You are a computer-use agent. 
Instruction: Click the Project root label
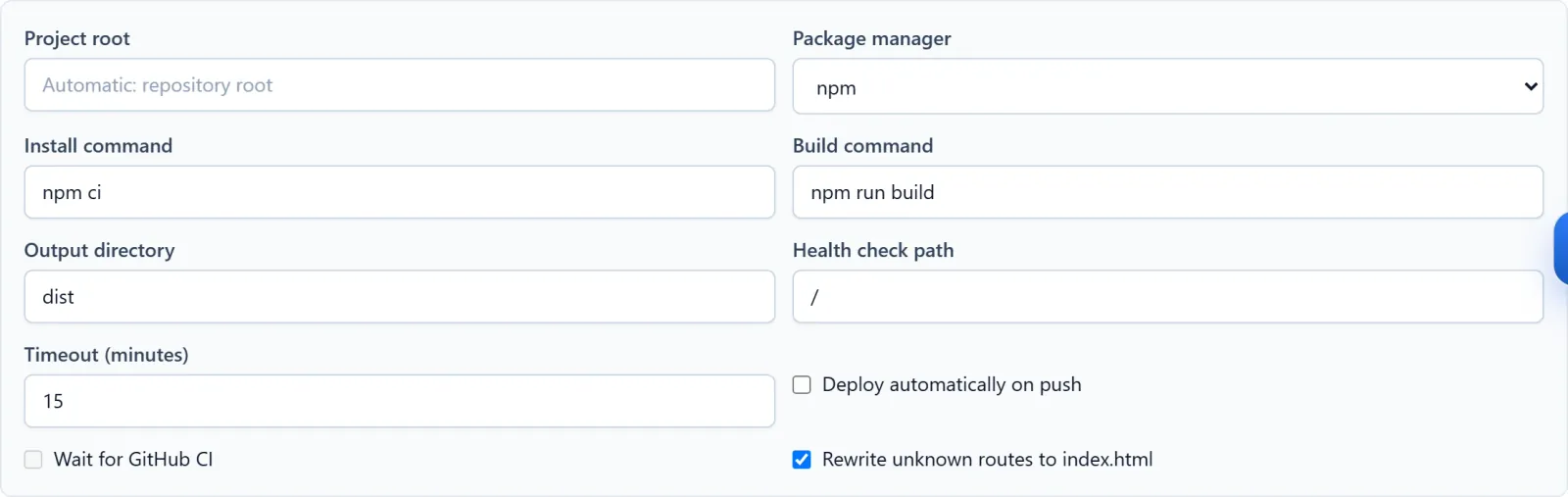click(x=76, y=38)
